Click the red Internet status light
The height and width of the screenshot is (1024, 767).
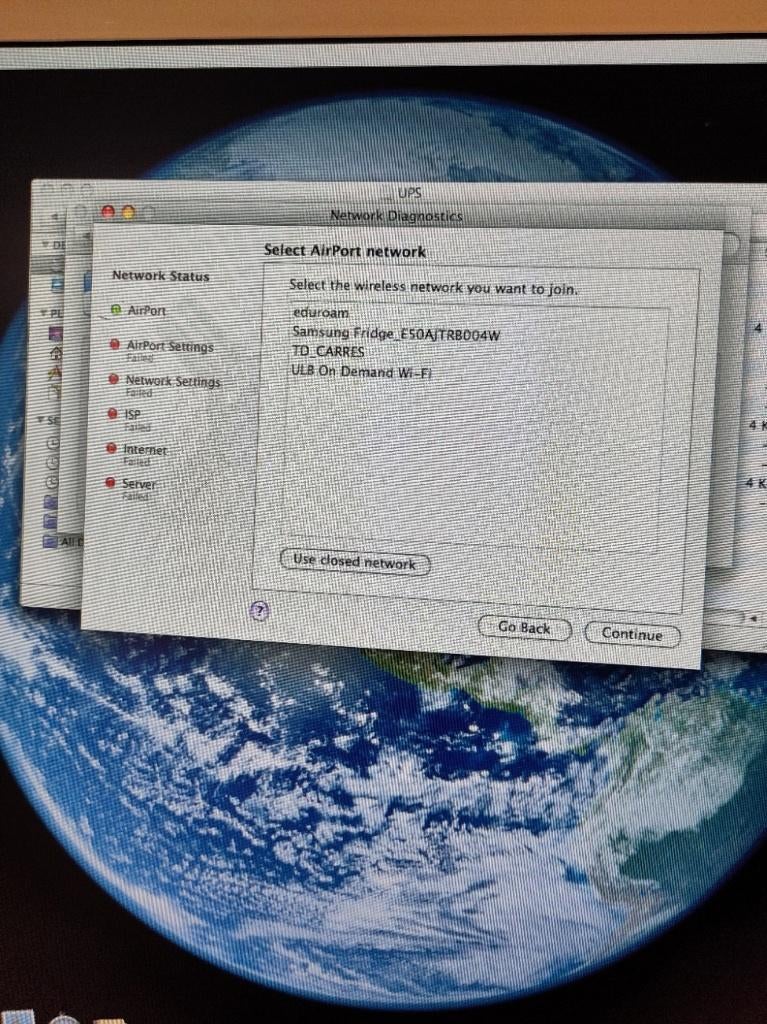tap(111, 448)
